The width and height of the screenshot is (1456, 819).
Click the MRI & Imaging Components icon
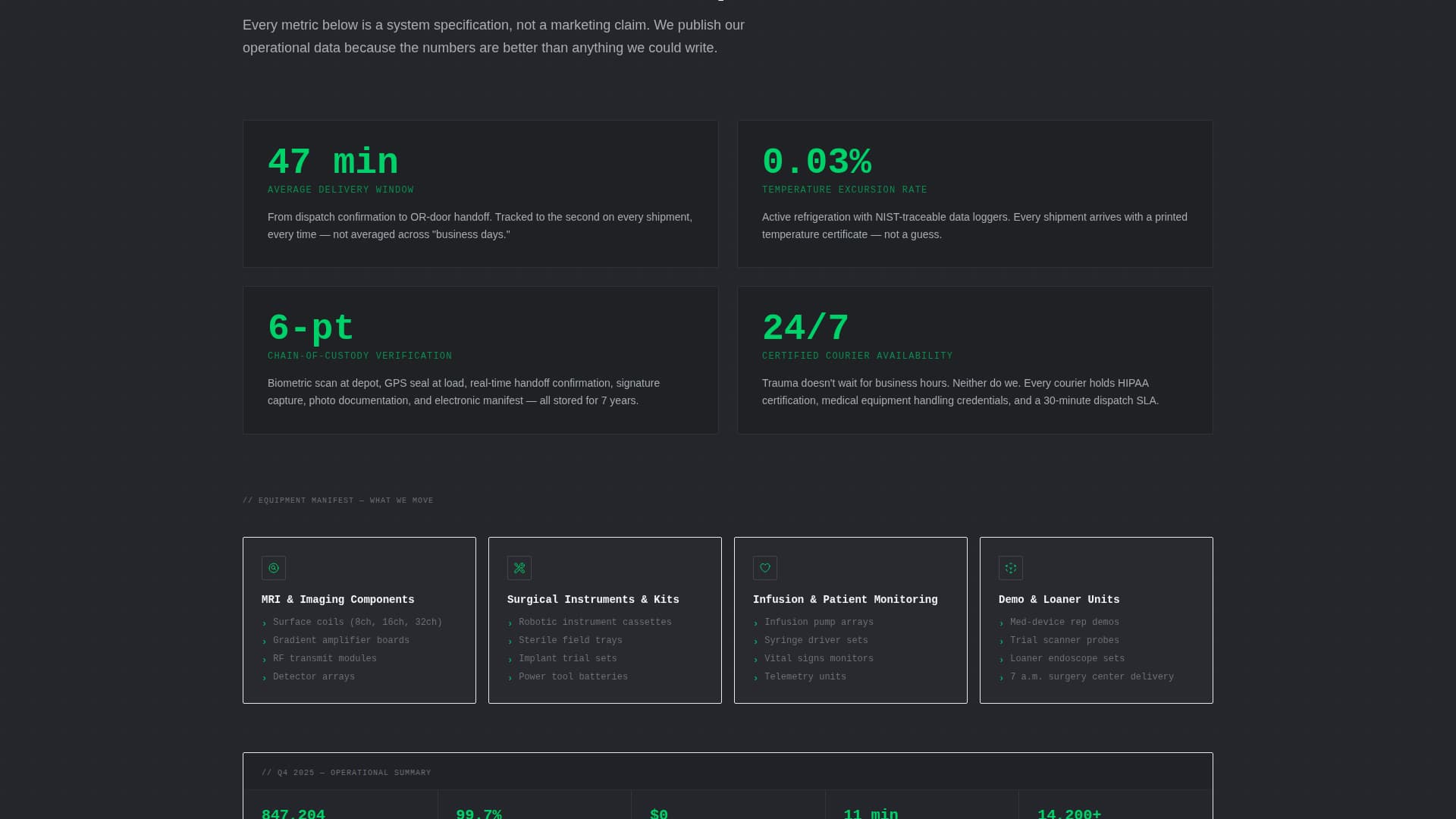tap(274, 568)
